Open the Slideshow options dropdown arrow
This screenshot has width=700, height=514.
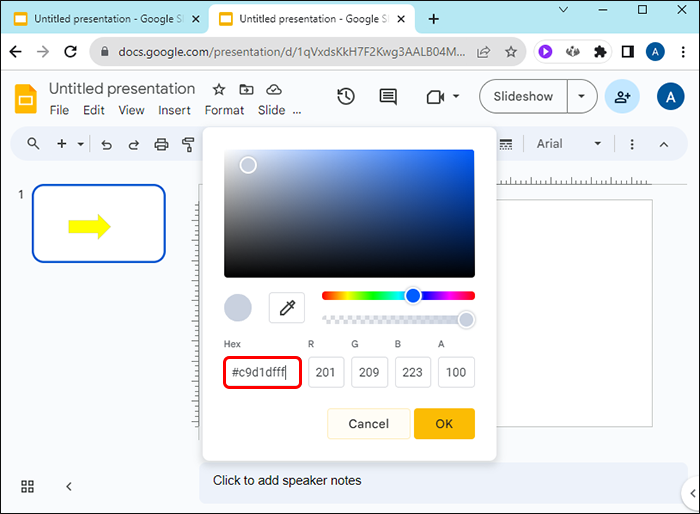pyautogui.click(x=581, y=96)
